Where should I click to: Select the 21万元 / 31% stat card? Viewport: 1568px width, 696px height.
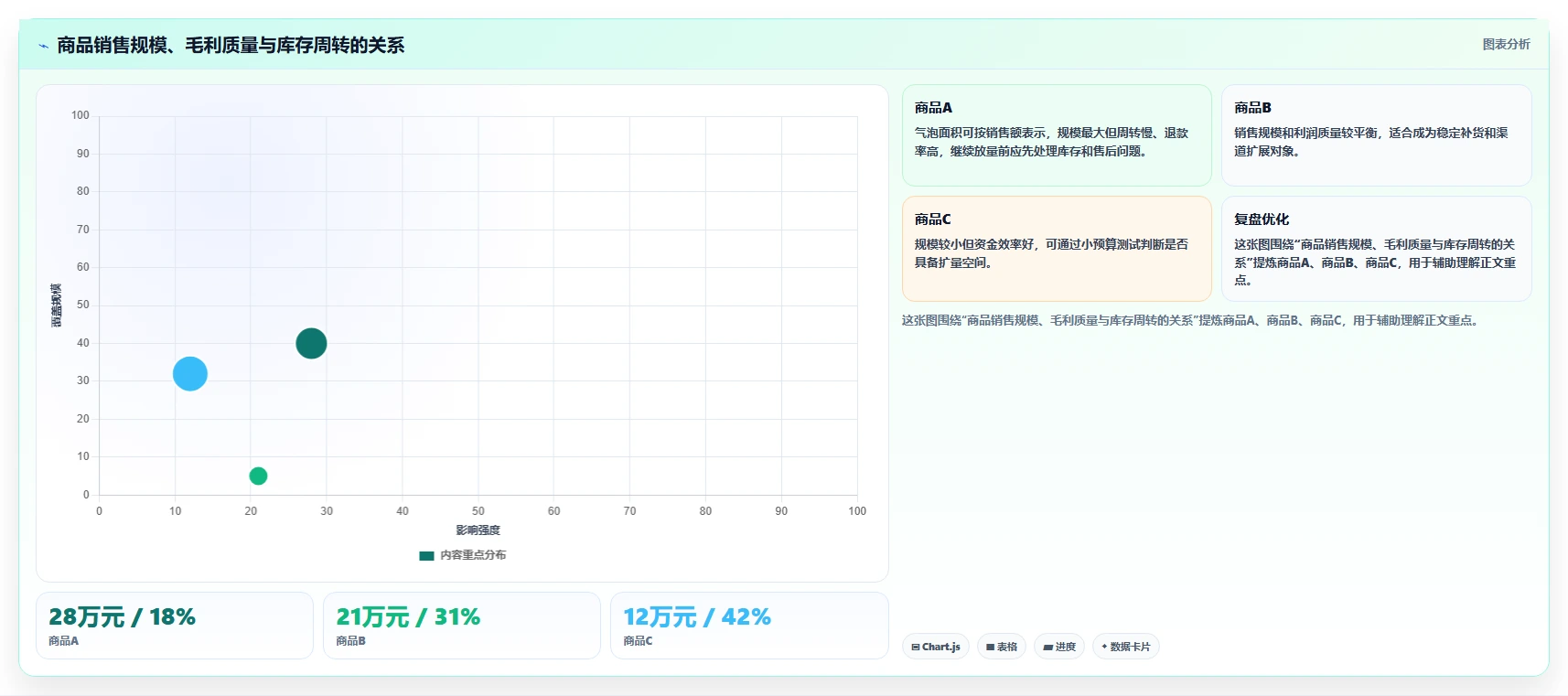pyautogui.click(x=462, y=626)
